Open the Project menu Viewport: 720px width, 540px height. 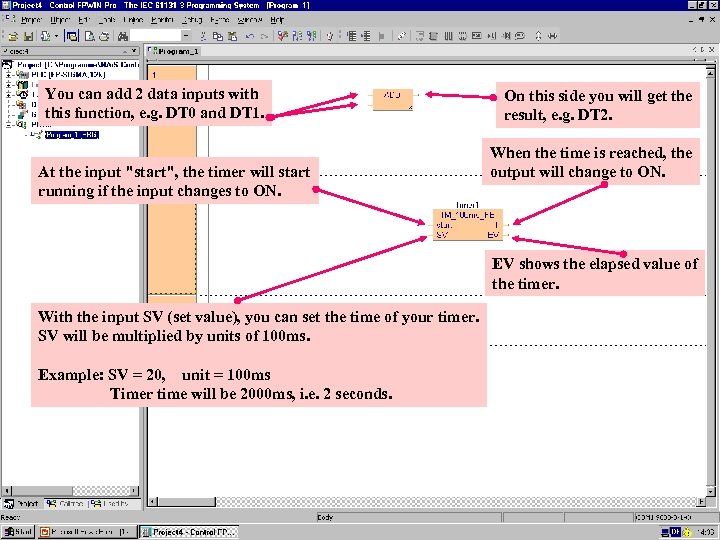pyautogui.click(x=31, y=20)
